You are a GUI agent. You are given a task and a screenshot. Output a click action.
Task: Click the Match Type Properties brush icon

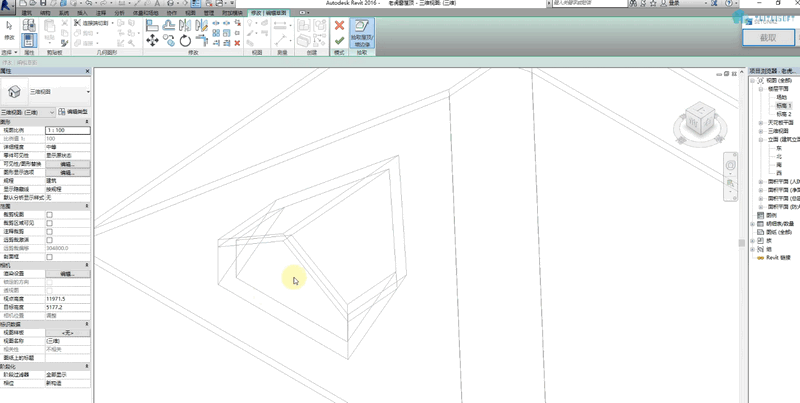click(64, 43)
